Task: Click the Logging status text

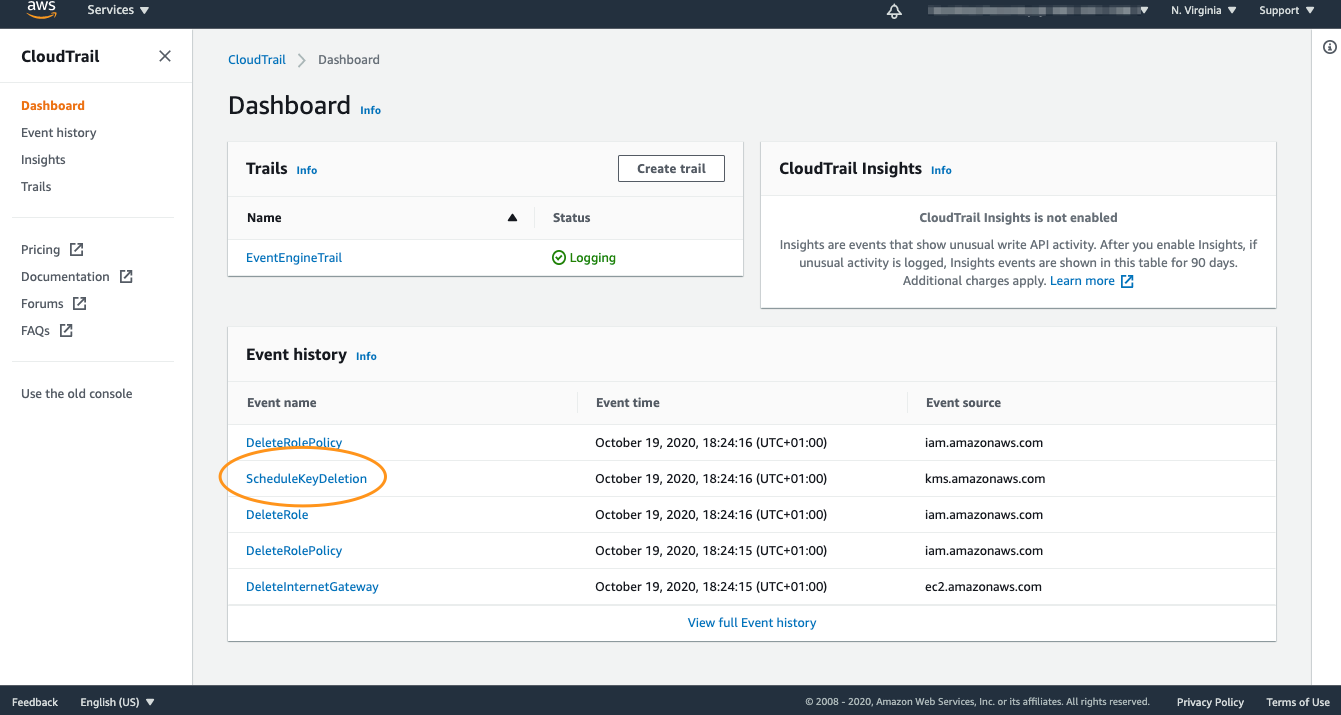Action: 592,257
